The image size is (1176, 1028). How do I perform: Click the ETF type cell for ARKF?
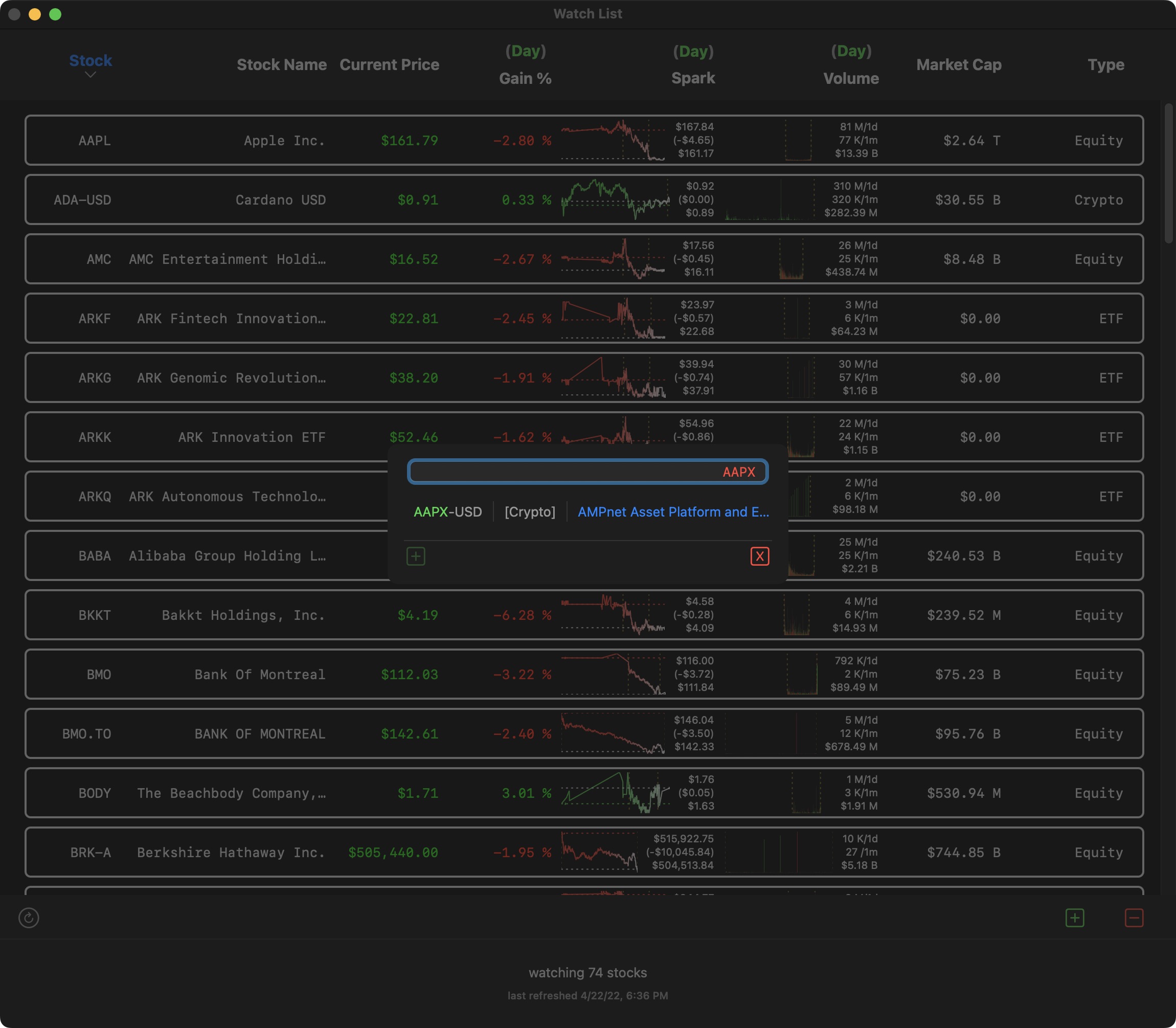coord(1111,319)
